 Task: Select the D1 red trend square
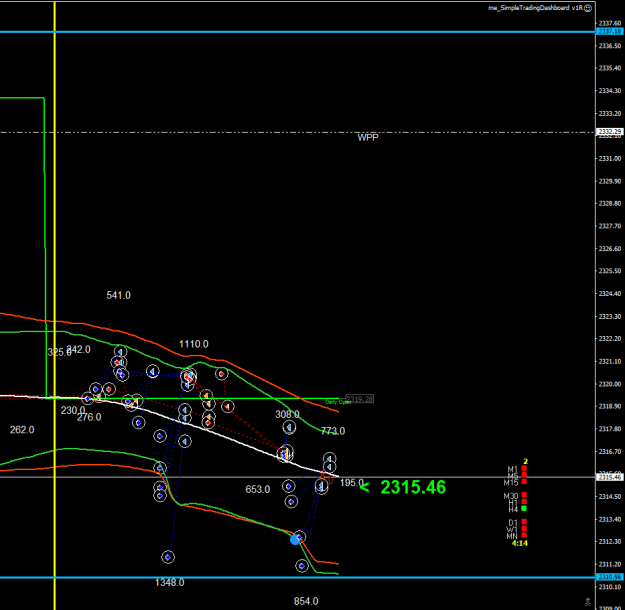pos(524,522)
